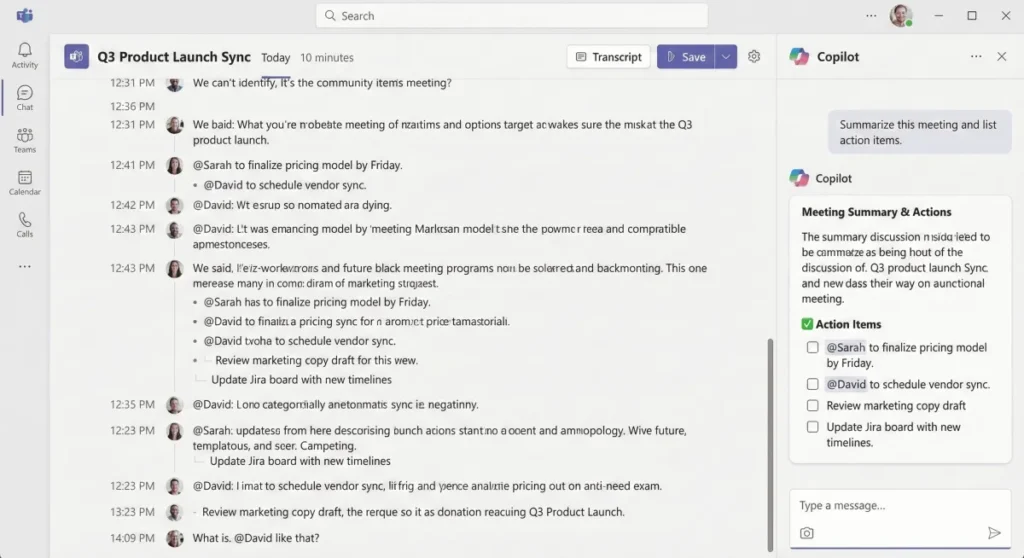Viewport: 1024px width, 558px height.
Task: Click the Transcript button
Action: tap(608, 57)
